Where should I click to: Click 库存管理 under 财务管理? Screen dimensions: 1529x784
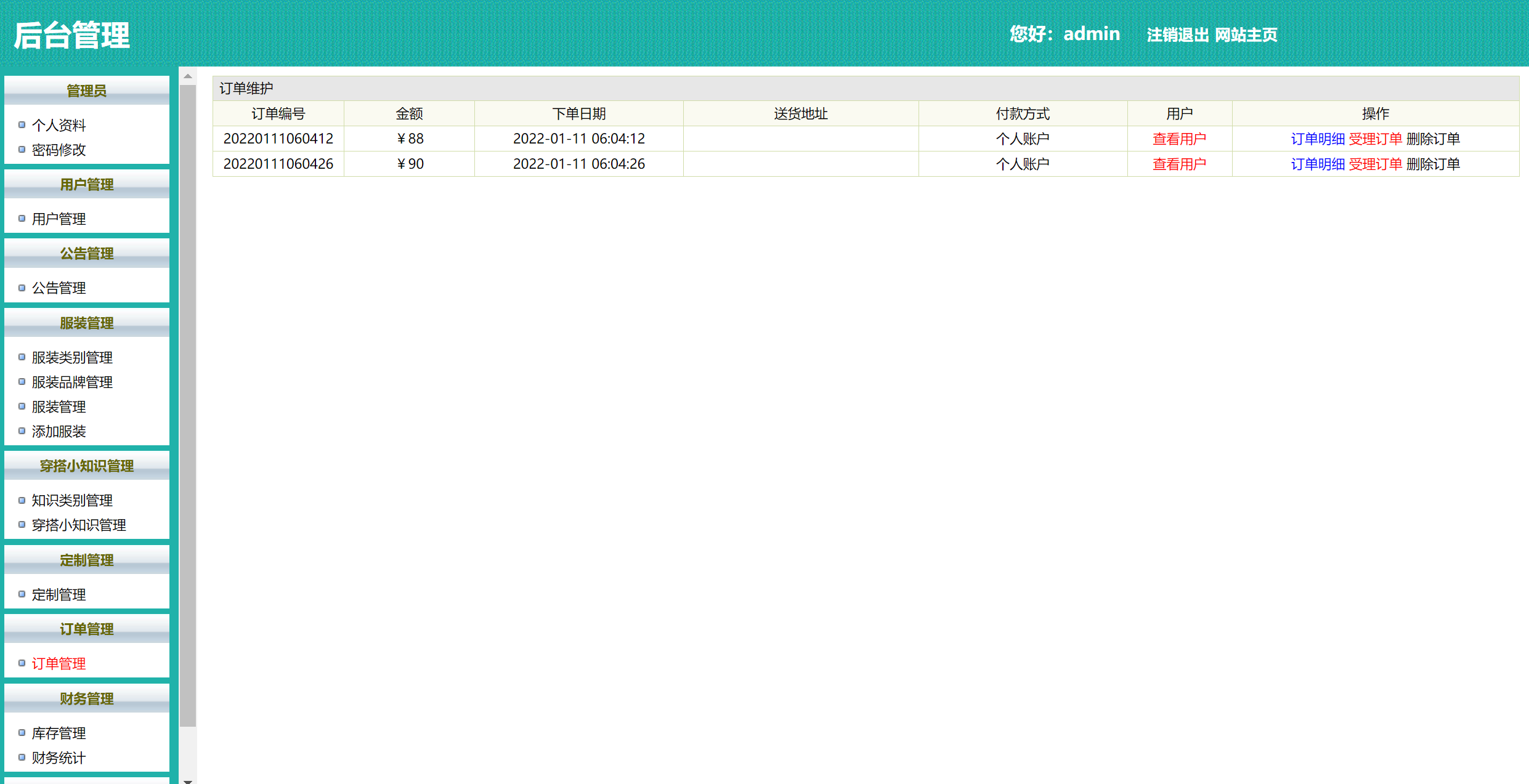pos(59,733)
